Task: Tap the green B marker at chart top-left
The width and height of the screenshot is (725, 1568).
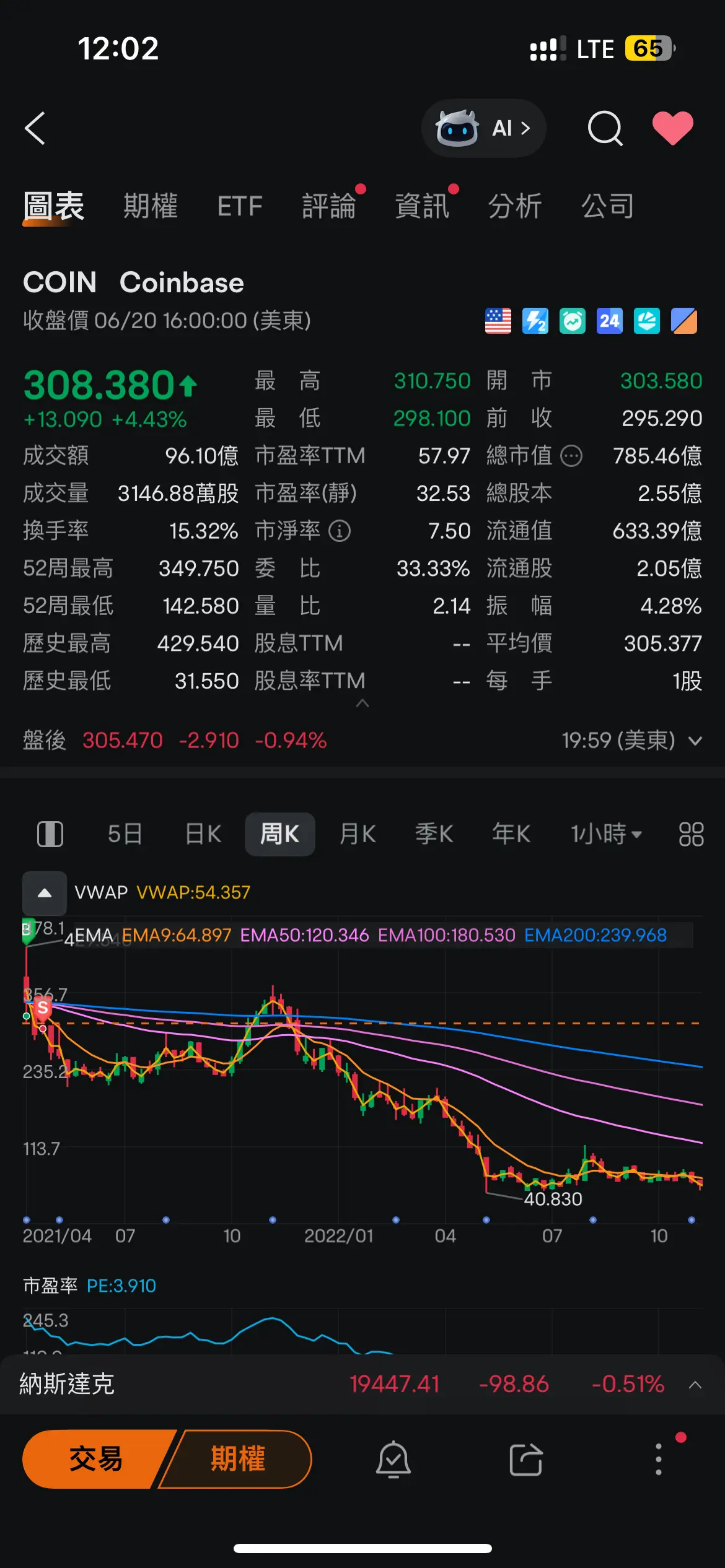Action: click(28, 931)
